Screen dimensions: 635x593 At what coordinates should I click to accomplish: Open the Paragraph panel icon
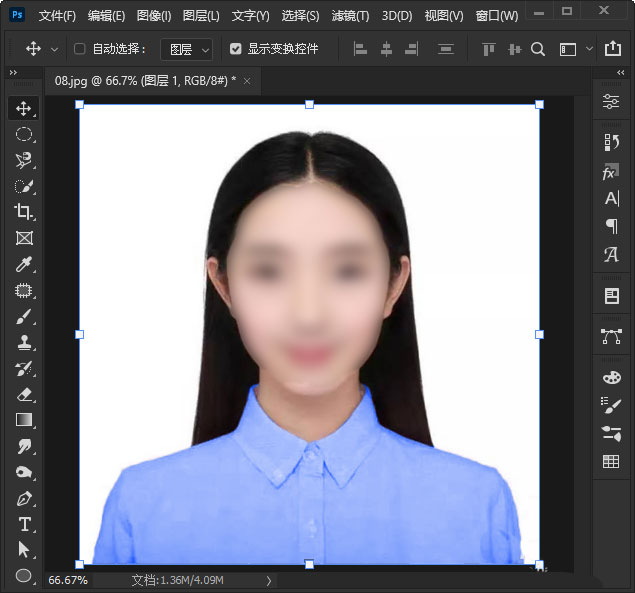[612, 226]
